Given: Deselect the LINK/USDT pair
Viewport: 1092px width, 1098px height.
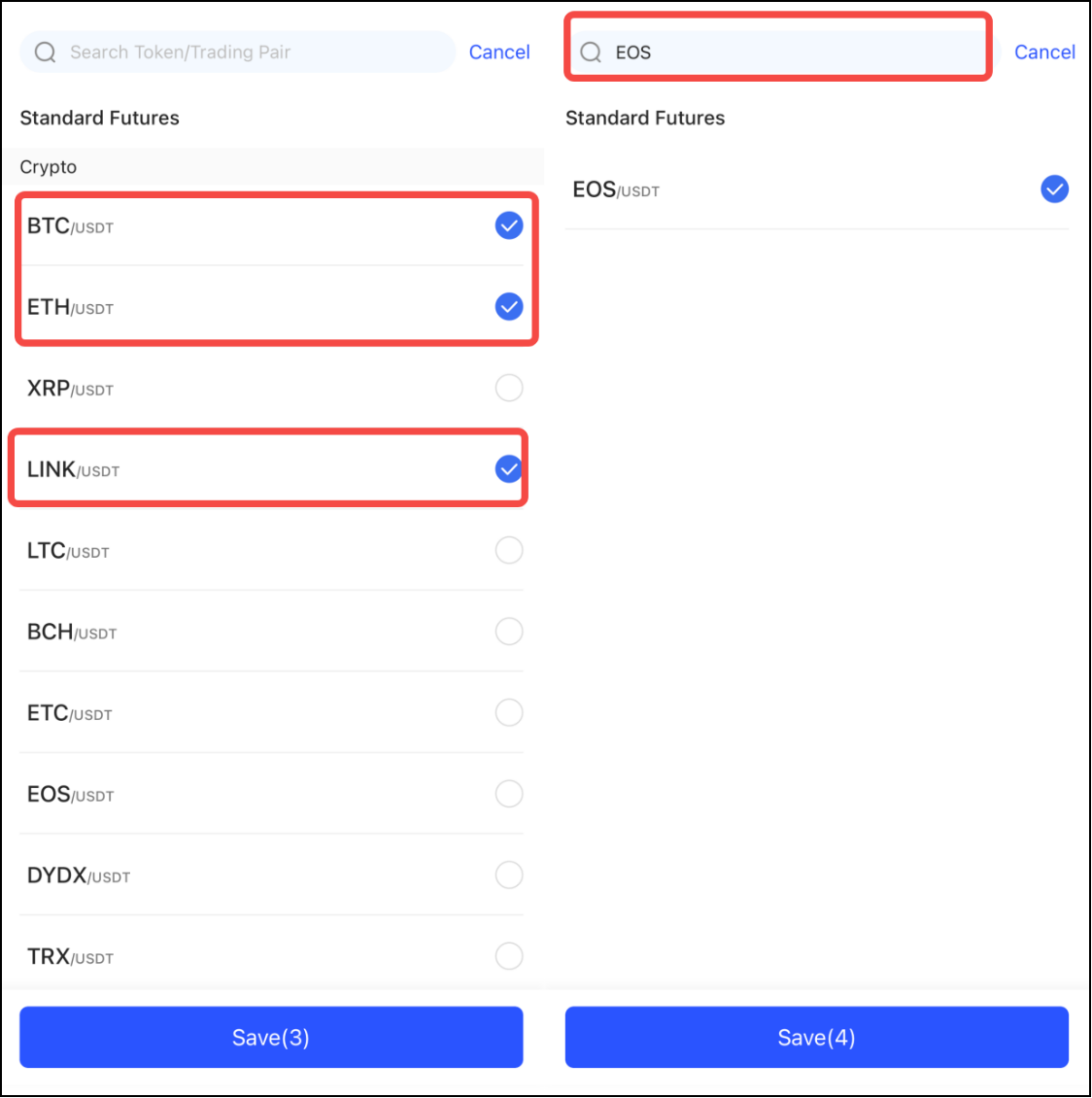Looking at the screenshot, I should [509, 469].
